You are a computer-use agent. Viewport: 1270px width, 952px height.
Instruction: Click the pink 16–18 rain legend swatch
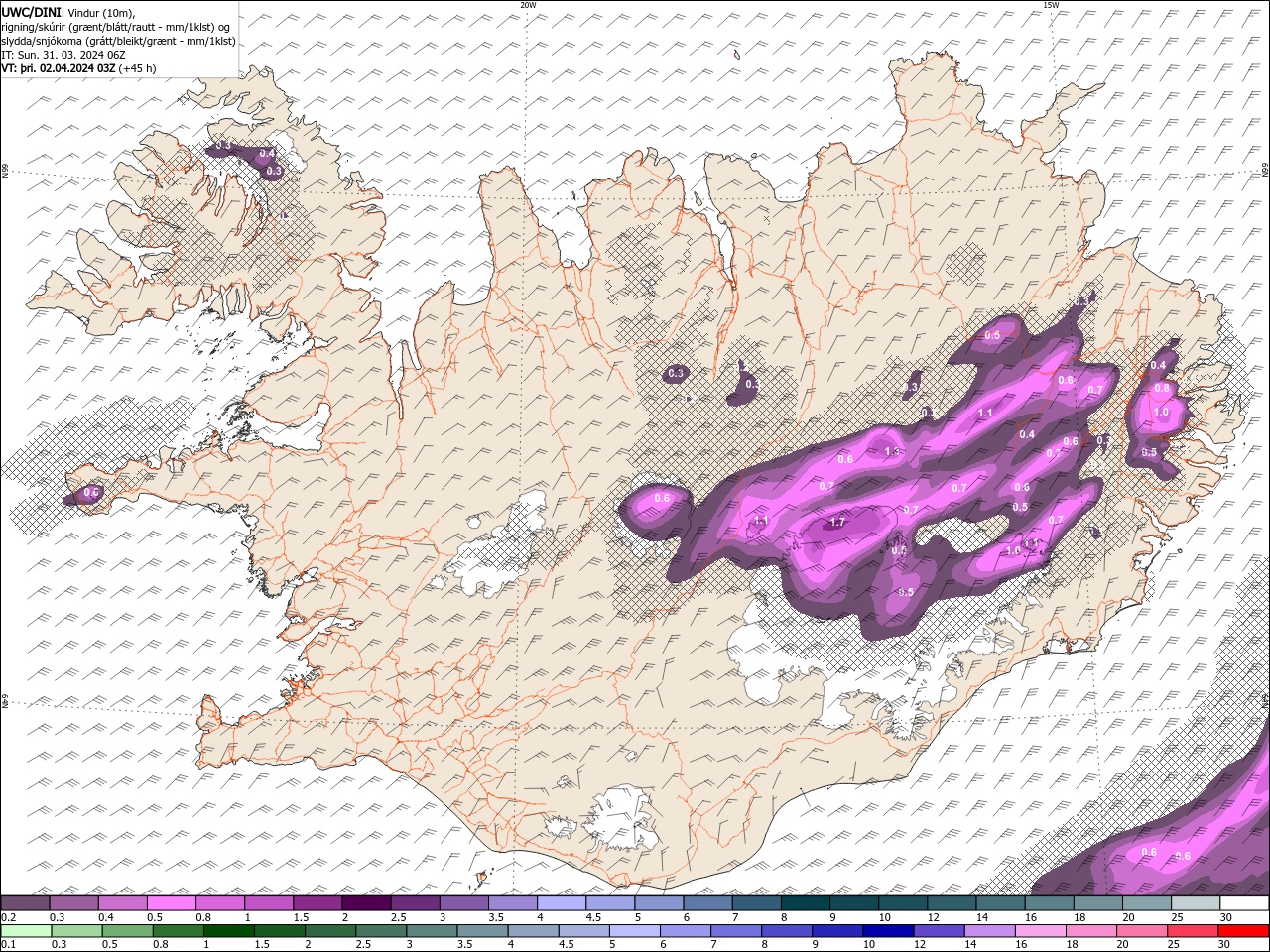click(x=1040, y=931)
